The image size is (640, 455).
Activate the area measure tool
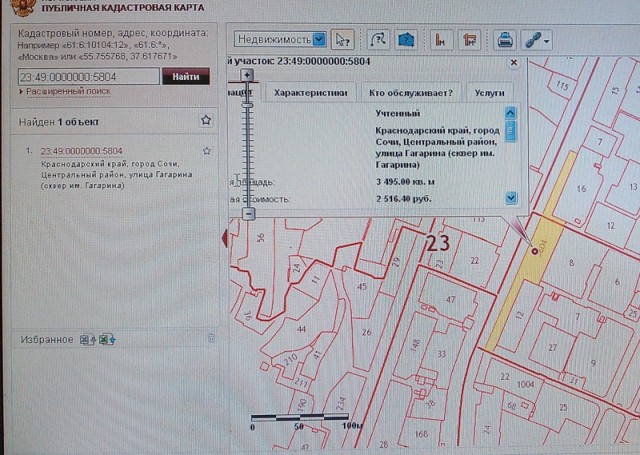click(x=470, y=40)
